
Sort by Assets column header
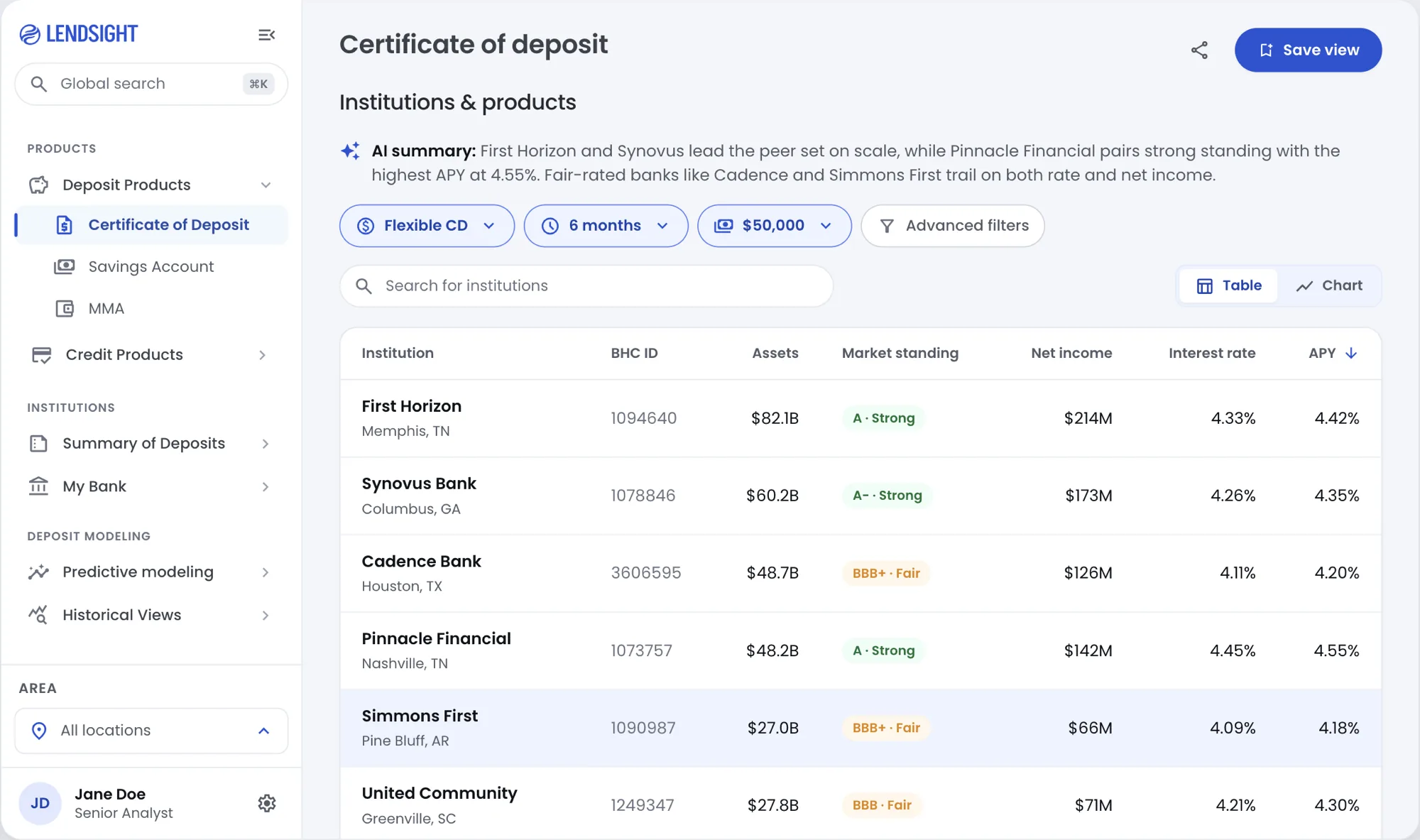tap(775, 353)
